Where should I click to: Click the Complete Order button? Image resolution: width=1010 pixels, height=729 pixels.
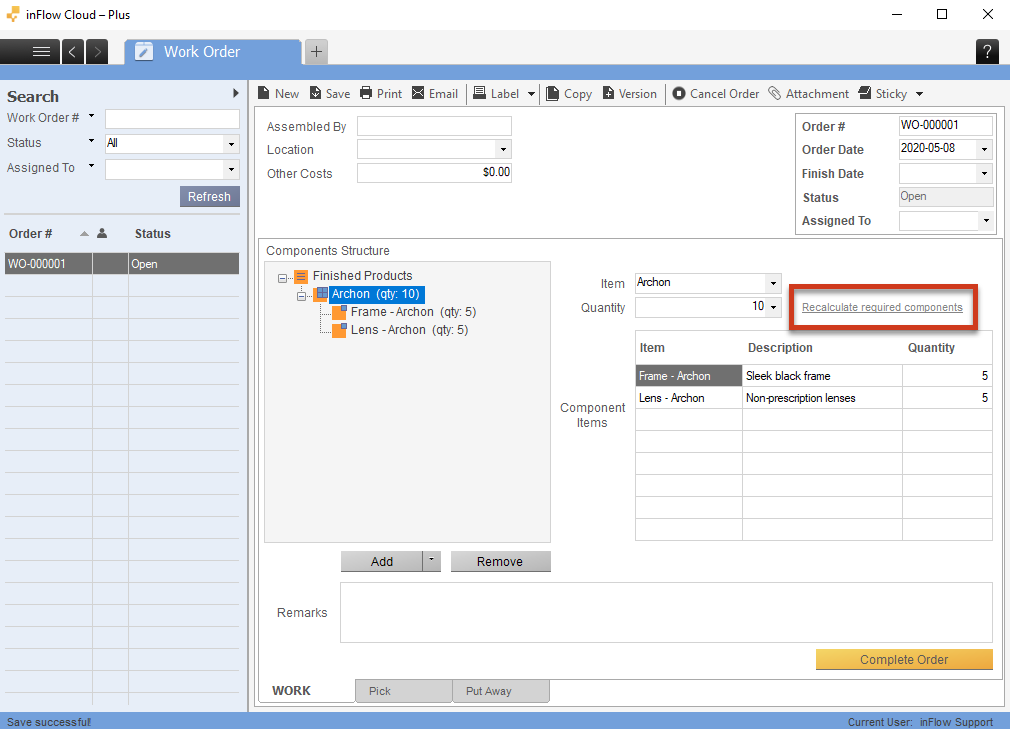click(904, 659)
